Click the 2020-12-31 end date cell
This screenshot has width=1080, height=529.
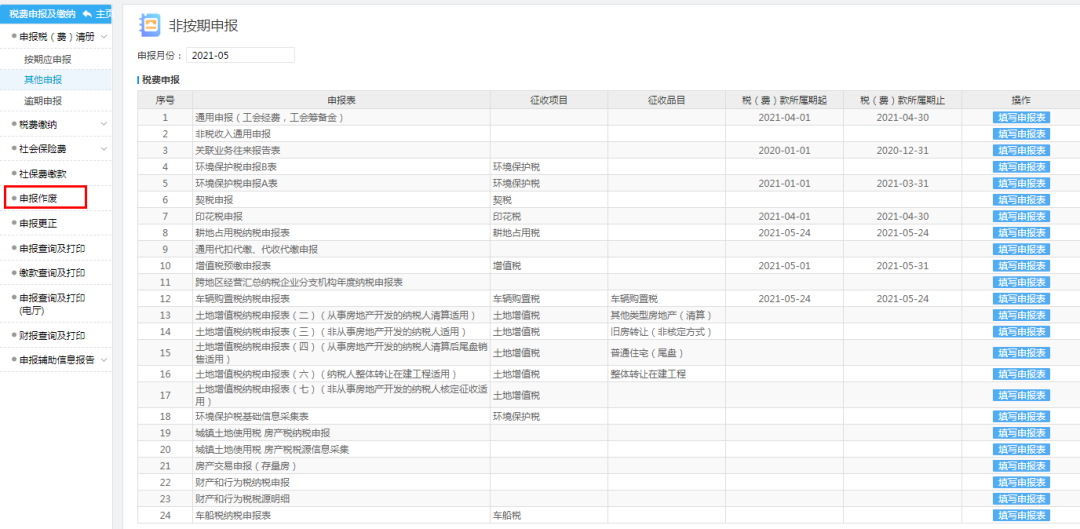[x=902, y=150]
